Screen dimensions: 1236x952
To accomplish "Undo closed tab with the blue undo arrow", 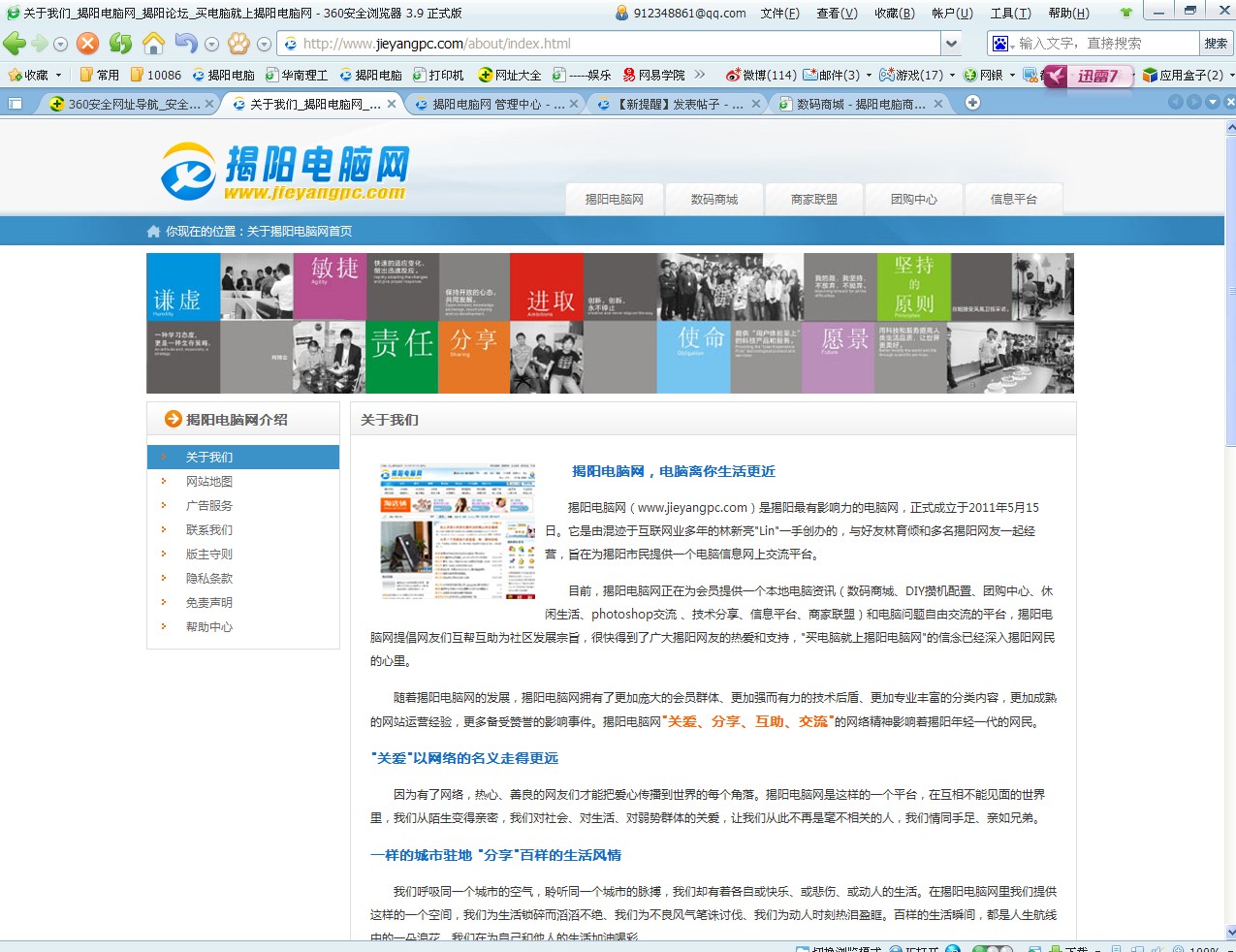I will [x=185, y=44].
